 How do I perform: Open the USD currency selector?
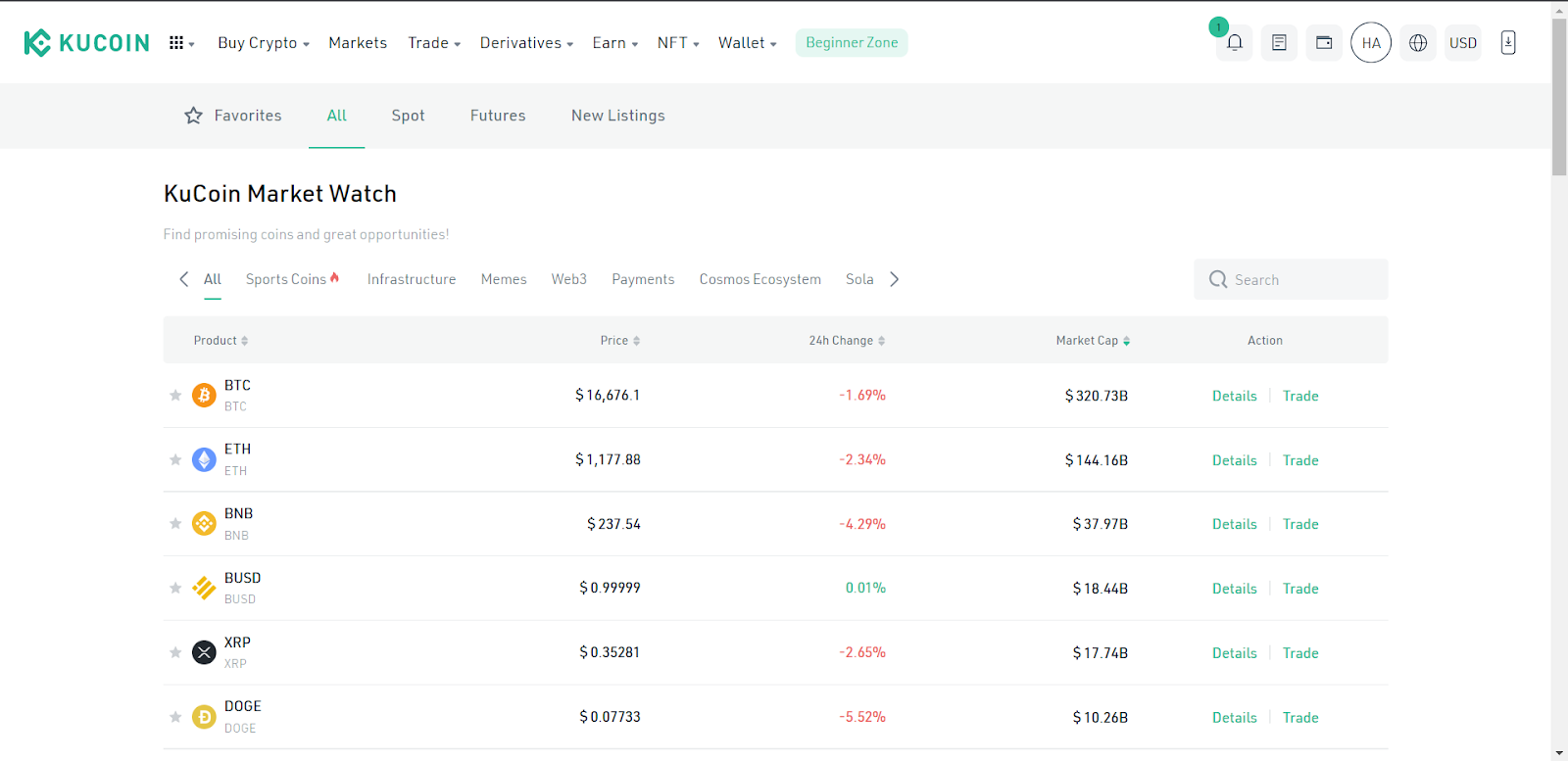point(1463,43)
